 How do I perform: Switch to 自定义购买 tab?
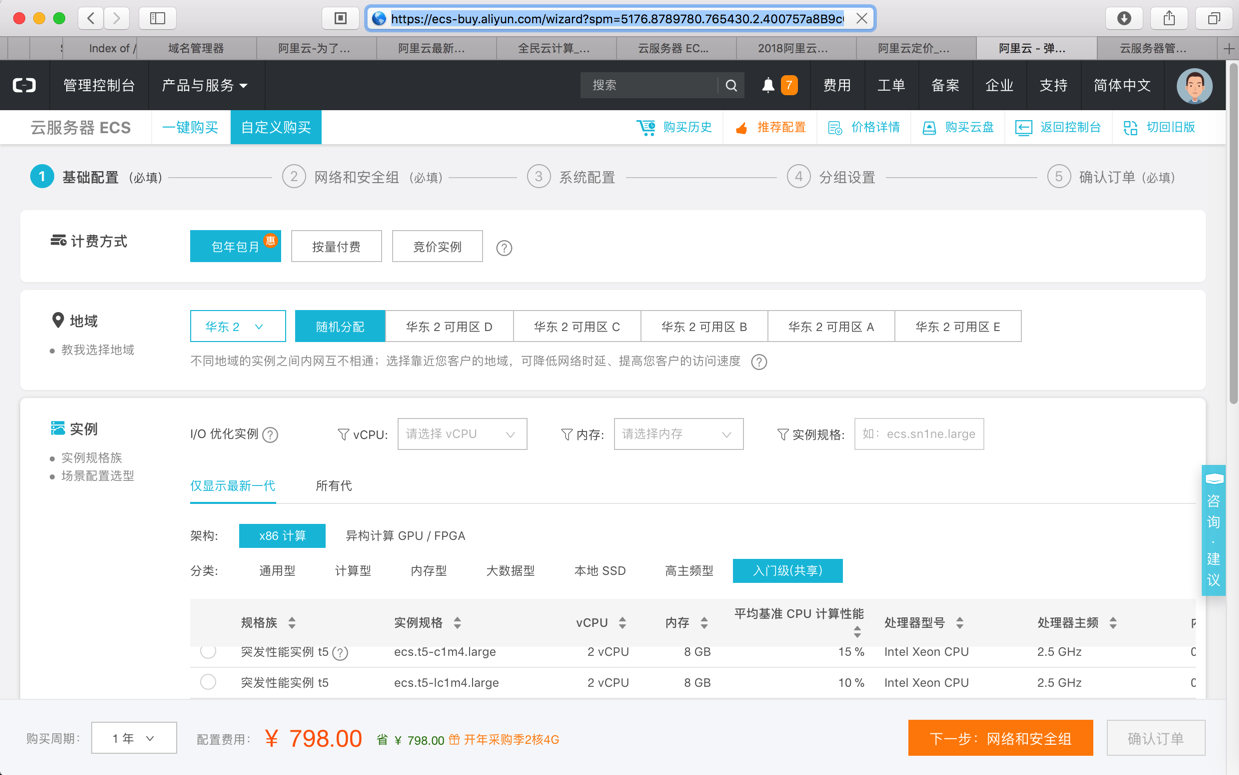point(276,128)
